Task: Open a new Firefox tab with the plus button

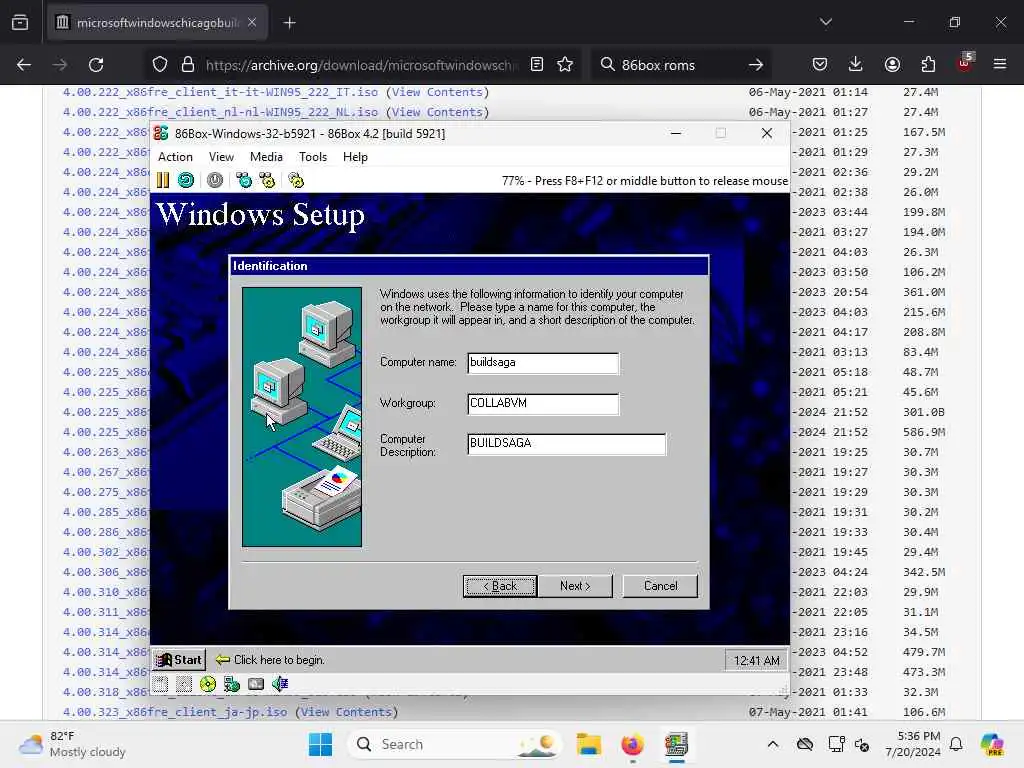Action: pyautogui.click(x=290, y=23)
